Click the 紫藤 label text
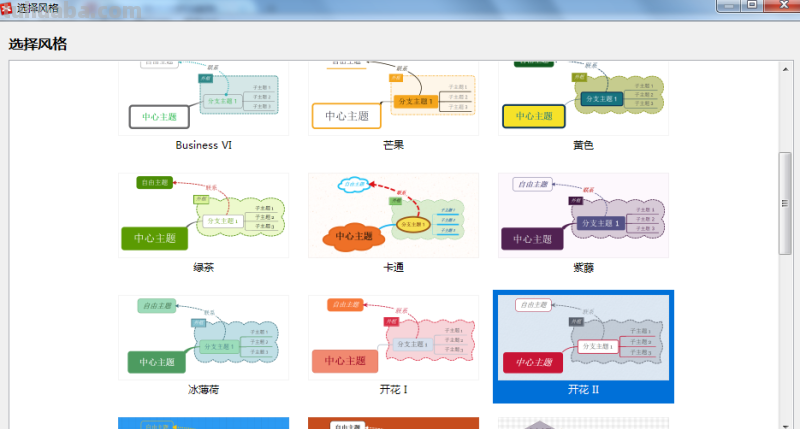 [583, 267]
